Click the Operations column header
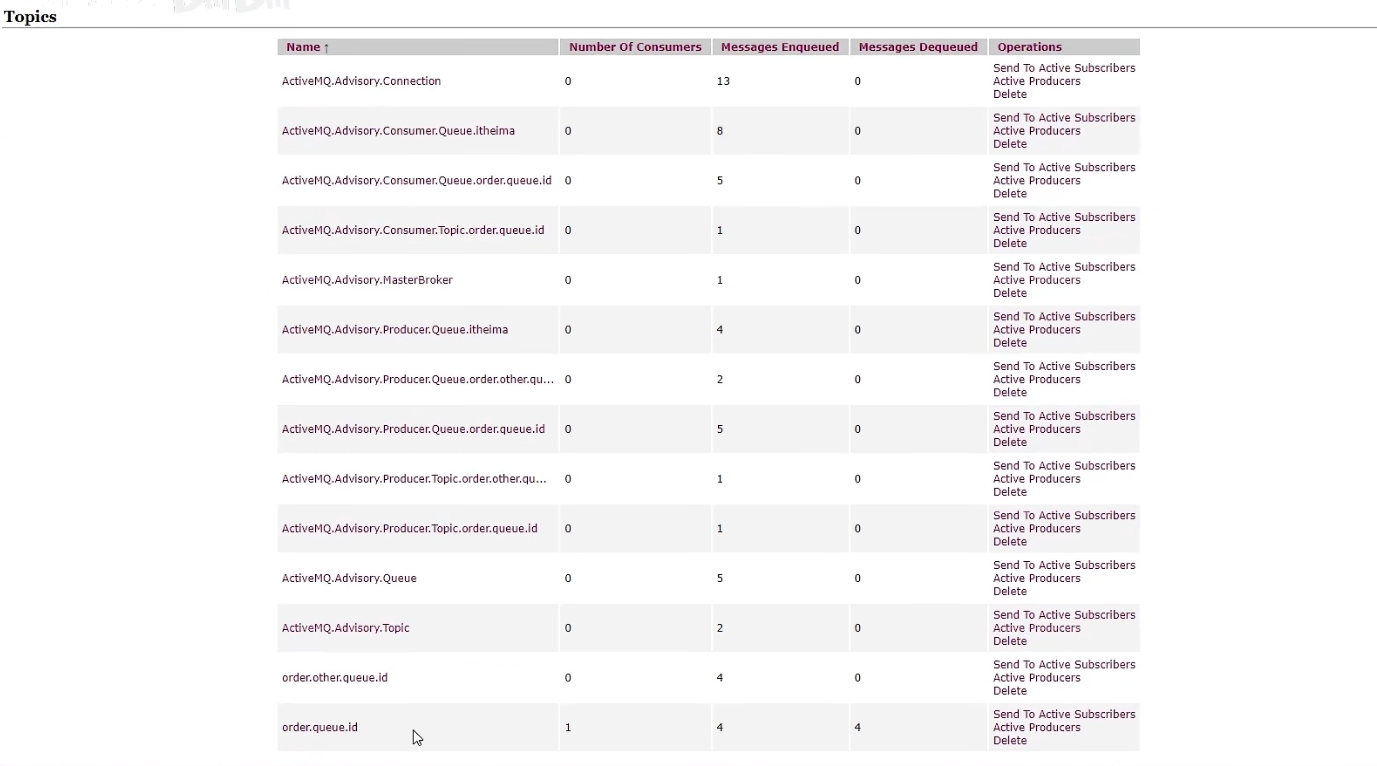Screen dimensions: 1377x766 coord(1030,47)
